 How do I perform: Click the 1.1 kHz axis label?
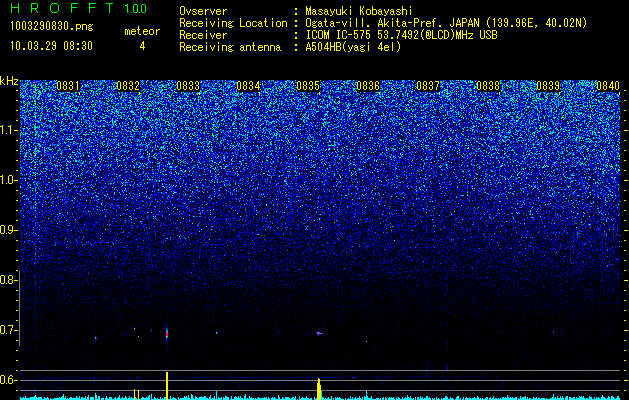pos(7,130)
